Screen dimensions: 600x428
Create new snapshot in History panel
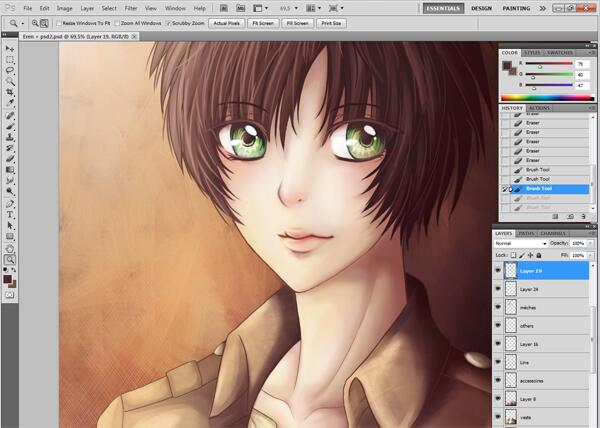tap(570, 217)
